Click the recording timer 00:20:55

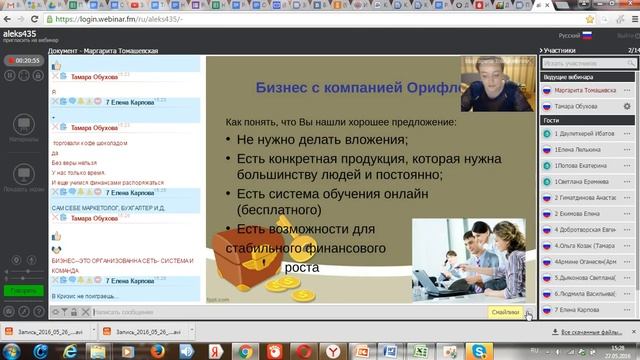tap(24, 61)
